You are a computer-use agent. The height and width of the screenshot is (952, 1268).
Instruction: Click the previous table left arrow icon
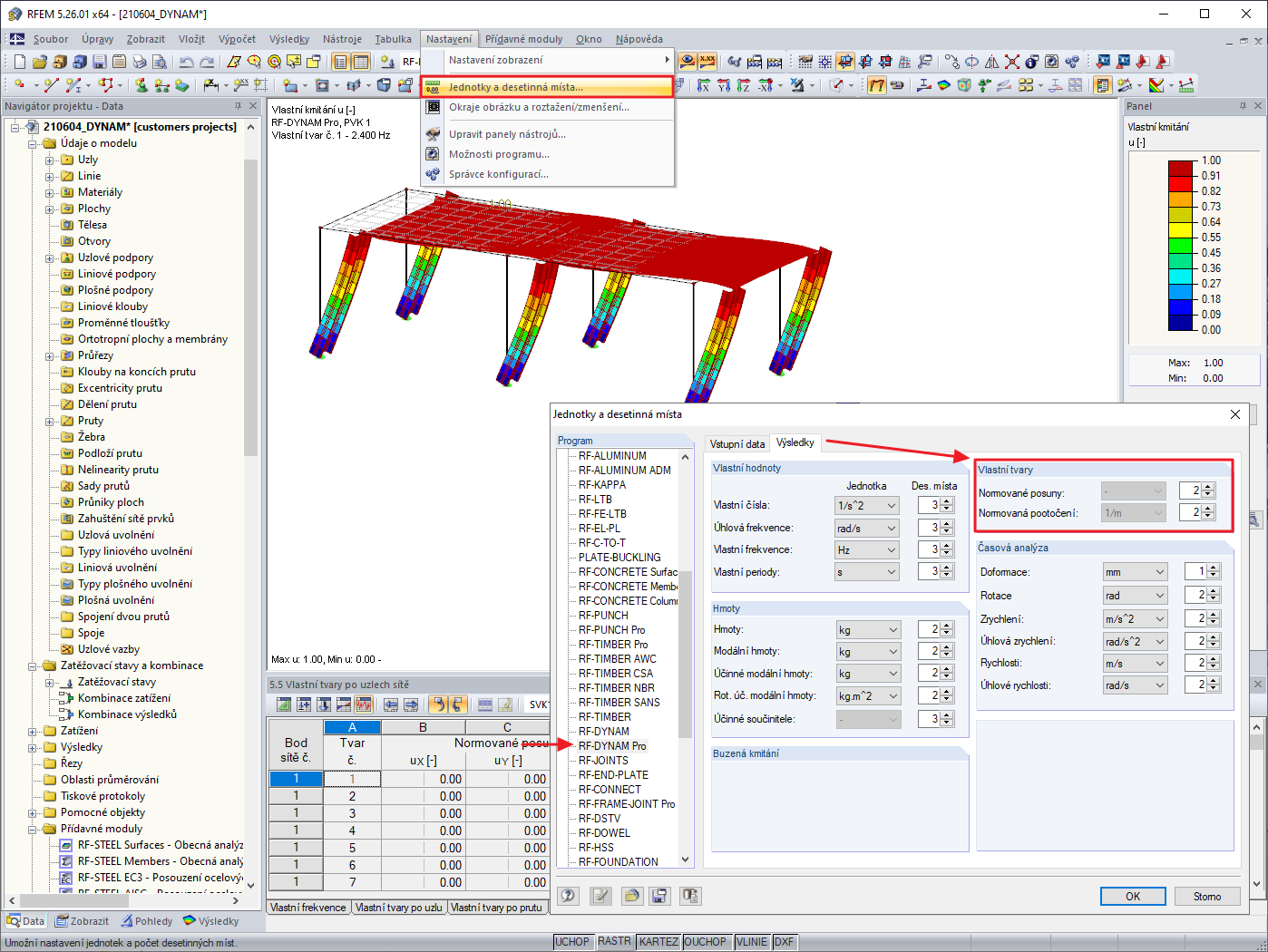coord(391,704)
